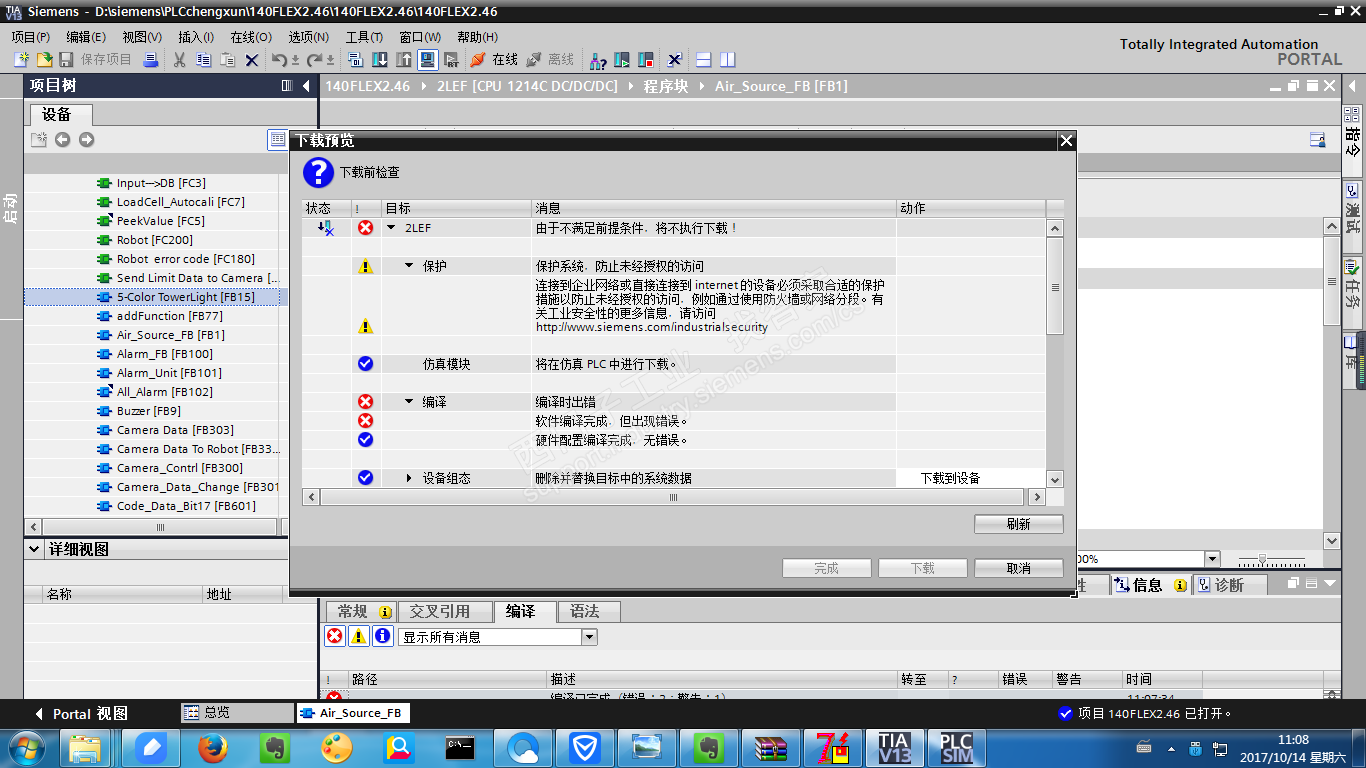Click the New project toolbar icon

coord(21,60)
